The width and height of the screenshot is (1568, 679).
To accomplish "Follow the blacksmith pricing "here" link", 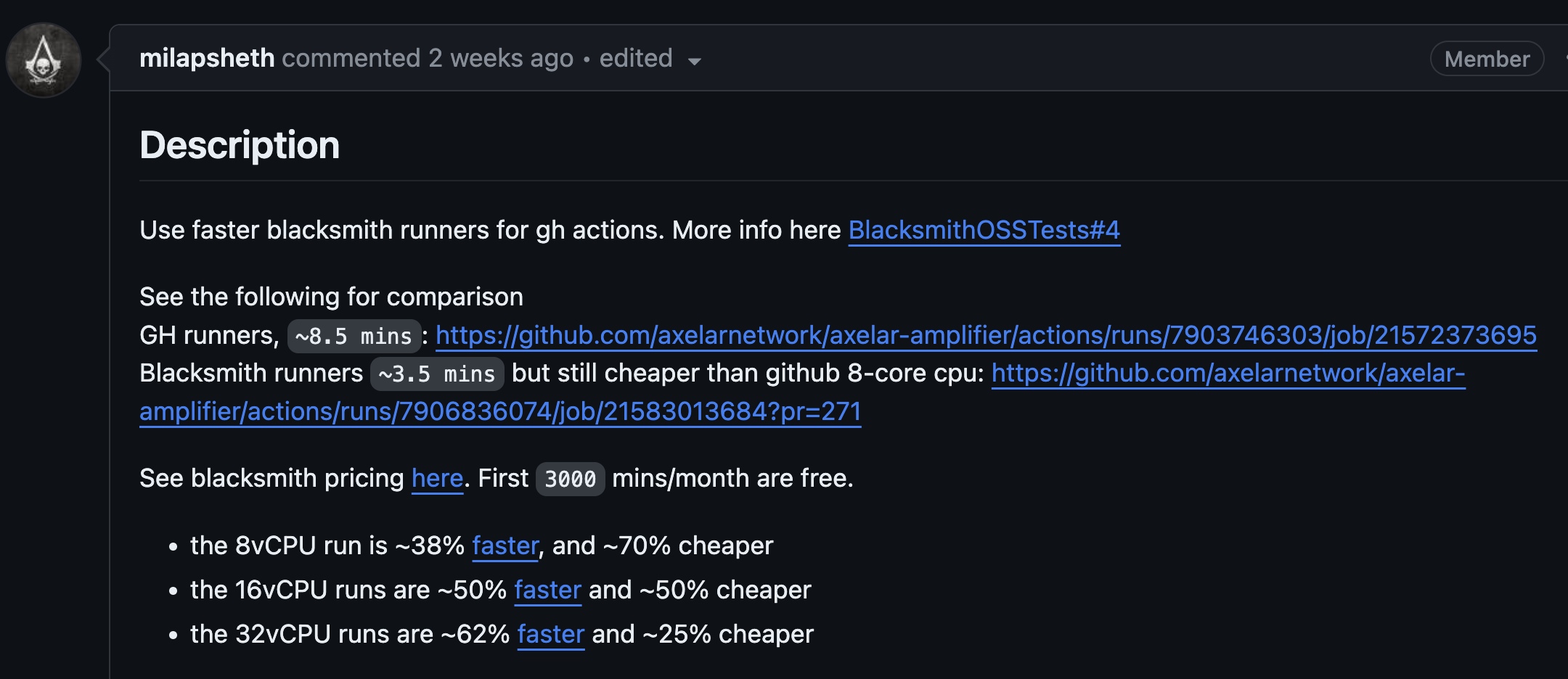I will point(437,478).
